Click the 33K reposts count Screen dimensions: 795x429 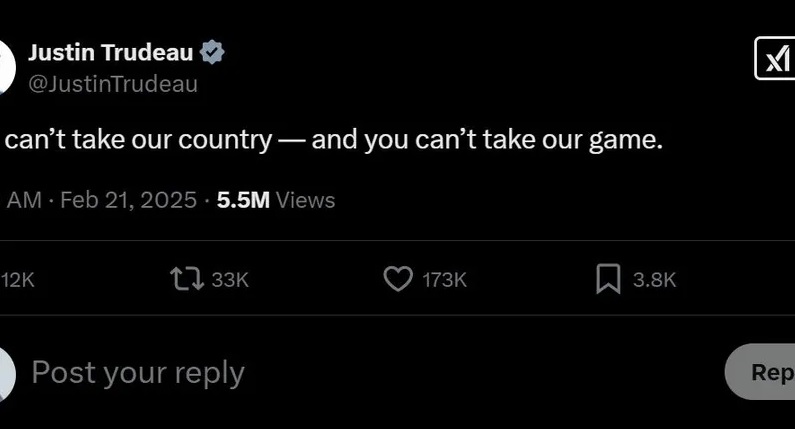click(x=230, y=280)
